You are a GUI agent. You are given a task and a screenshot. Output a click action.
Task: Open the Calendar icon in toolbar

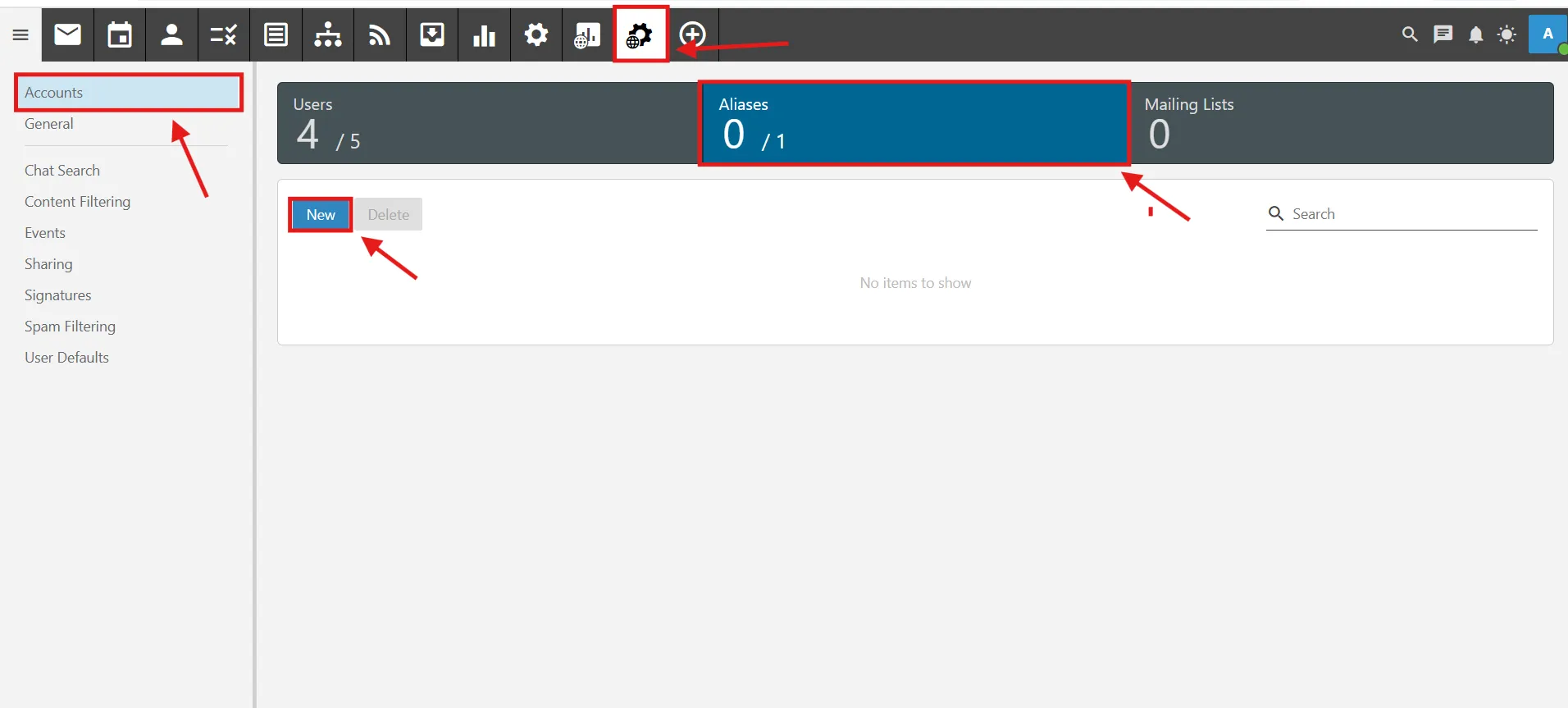(120, 34)
